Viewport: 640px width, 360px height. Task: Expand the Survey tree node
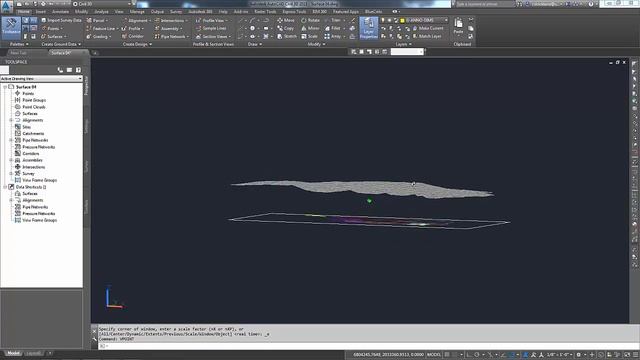[x=11, y=173]
